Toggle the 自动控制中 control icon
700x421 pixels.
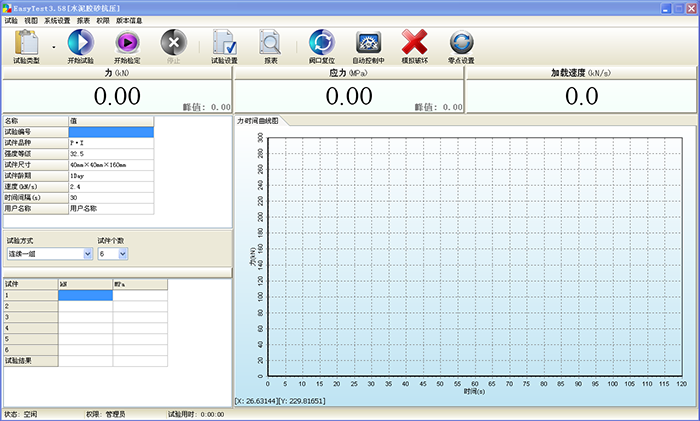[x=368, y=42]
